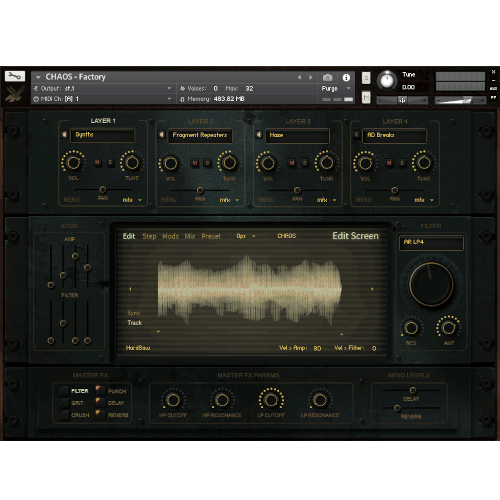
Task: Click the large filter cutoff knob
Action: [431, 284]
